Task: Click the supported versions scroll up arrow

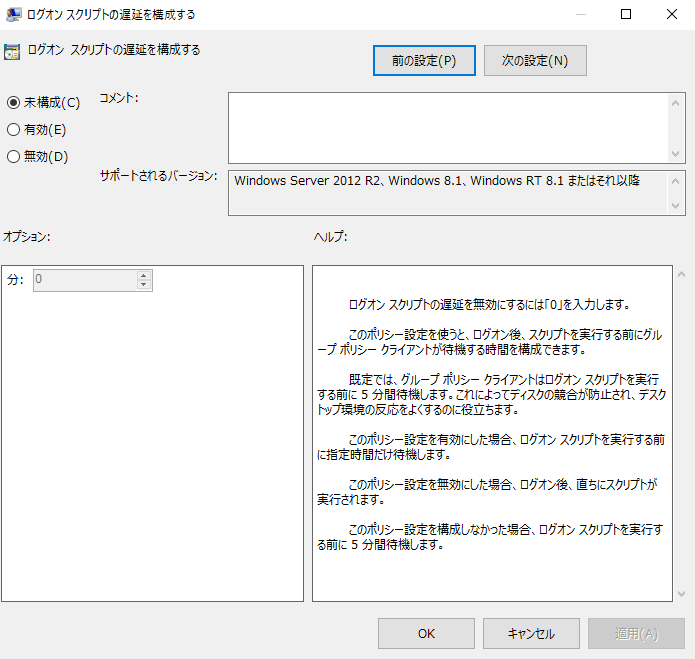Action: point(675,181)
